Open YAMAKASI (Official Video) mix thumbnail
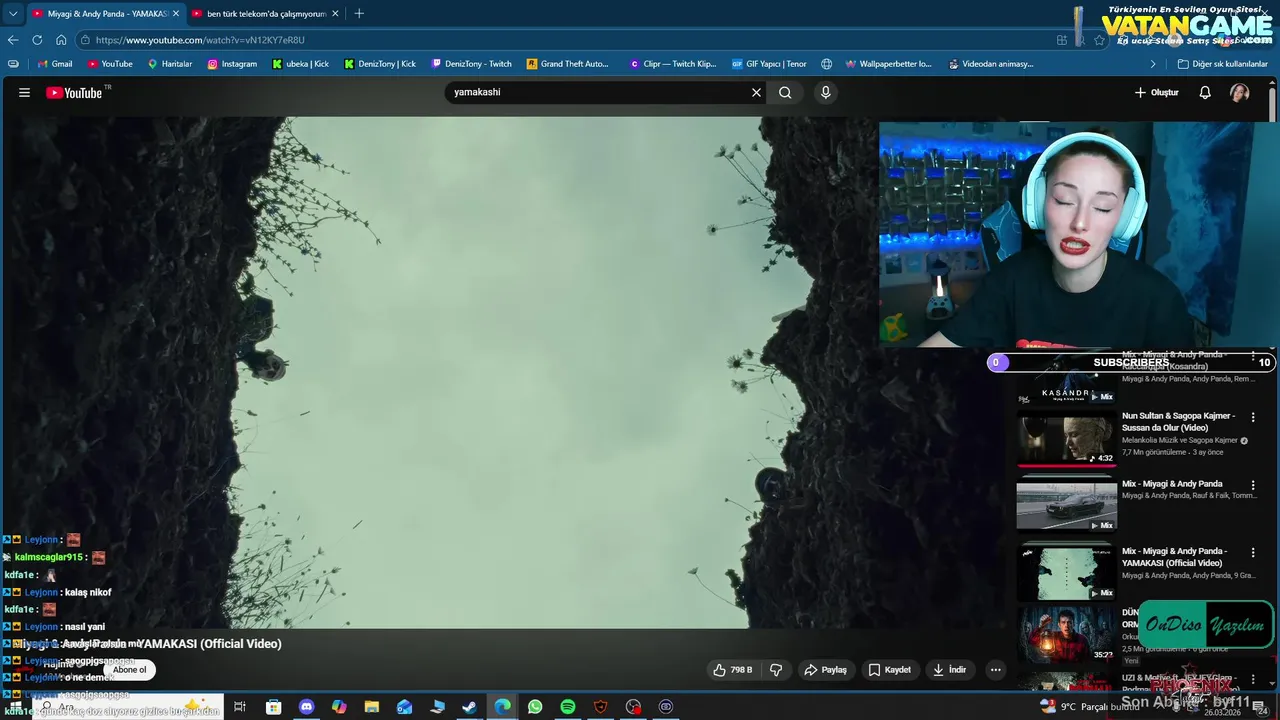This screenshot has width=1280, height=720. 1067,571
